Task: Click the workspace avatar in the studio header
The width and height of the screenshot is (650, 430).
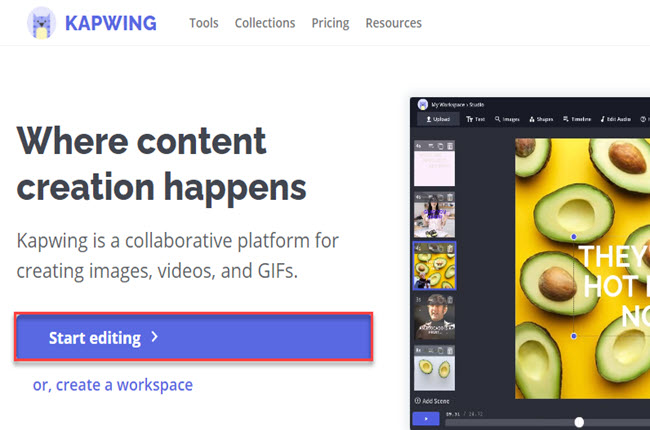Action: tap(422, 104)
